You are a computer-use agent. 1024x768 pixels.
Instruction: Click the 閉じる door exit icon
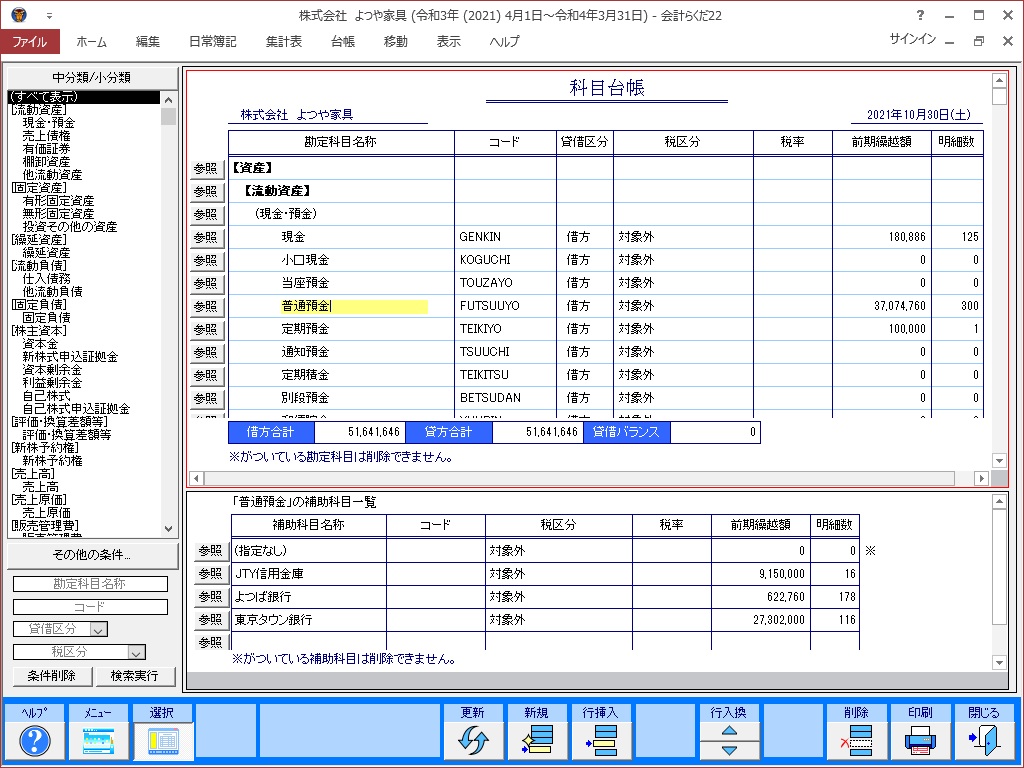[x=984, y=741]
